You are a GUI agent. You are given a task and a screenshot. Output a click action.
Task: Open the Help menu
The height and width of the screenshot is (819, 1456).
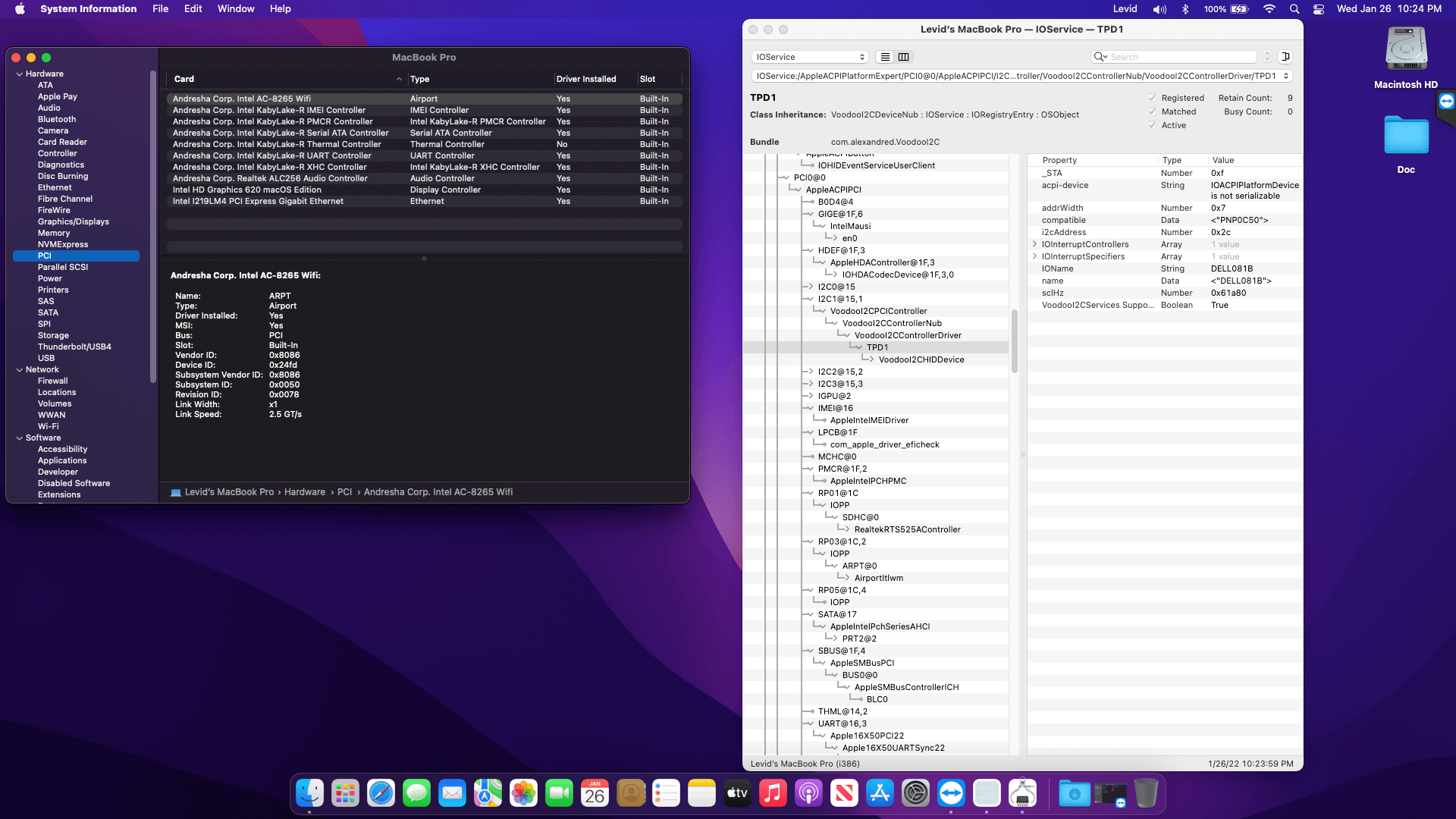point(281,9)
